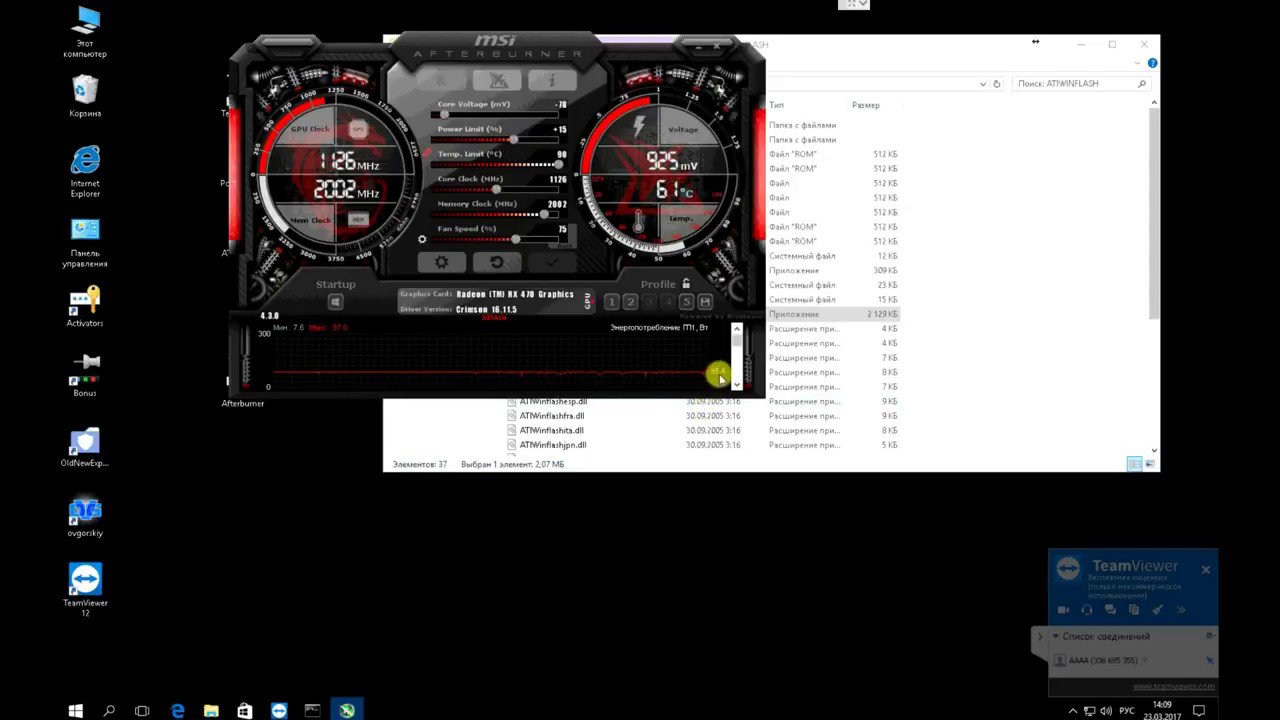Open TeamViewer whiteboard brush icon

pos(1157,610)
